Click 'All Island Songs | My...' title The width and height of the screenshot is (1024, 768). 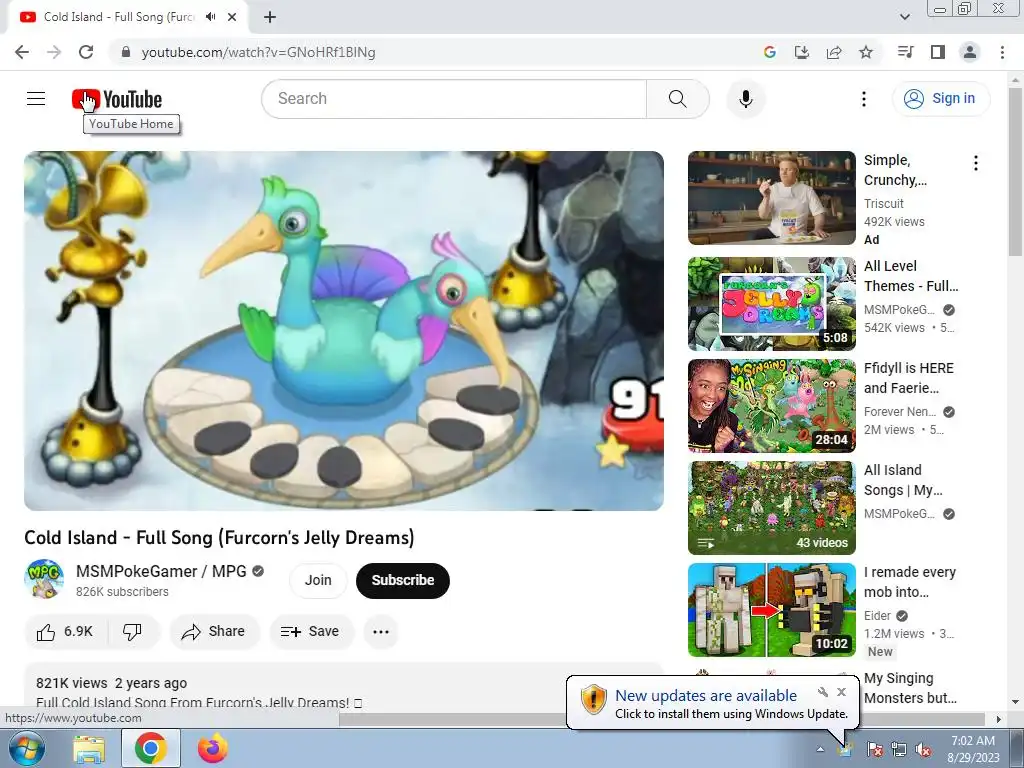(x=903, y=479)
